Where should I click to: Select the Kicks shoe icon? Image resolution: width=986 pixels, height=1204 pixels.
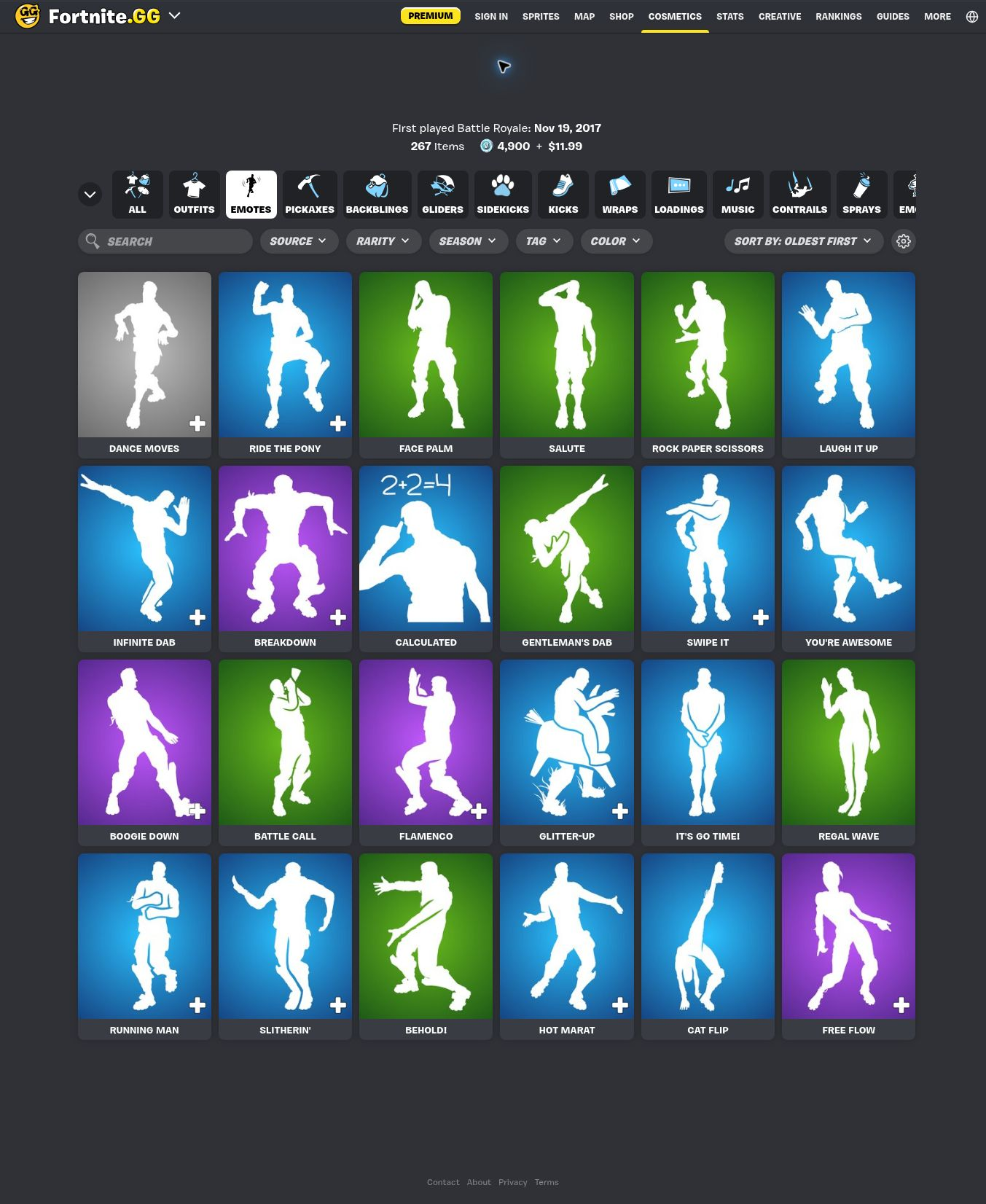click(x=563, y=187)
